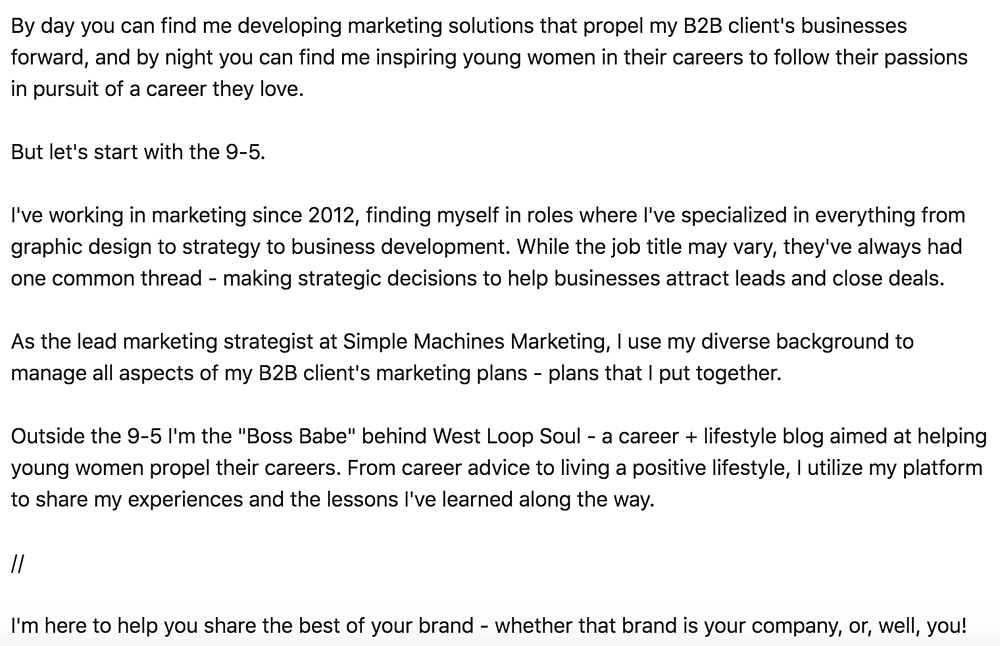The image size is (1000, 646).
Task: Click the year "2012" in the text
Action: [x=331, y=215]
